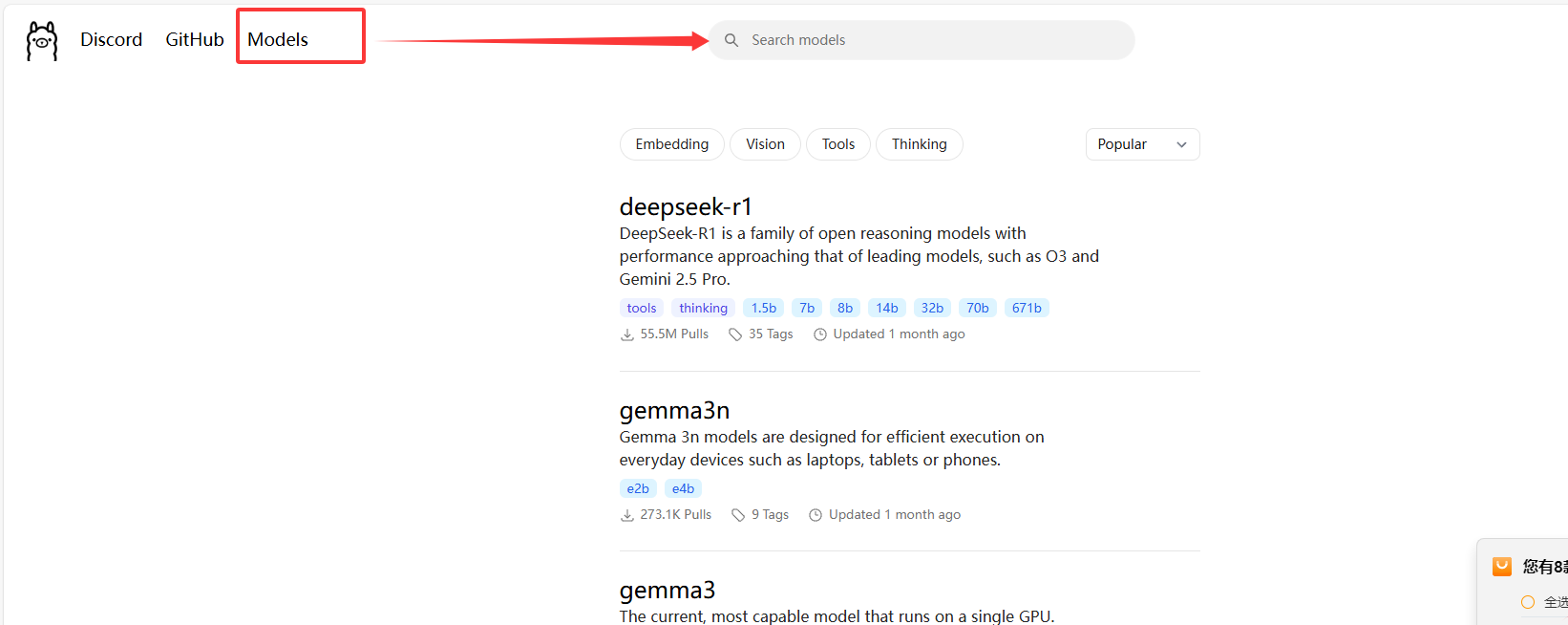Click the 35 Tags text

pyautogui.click(x=771, y=334)
